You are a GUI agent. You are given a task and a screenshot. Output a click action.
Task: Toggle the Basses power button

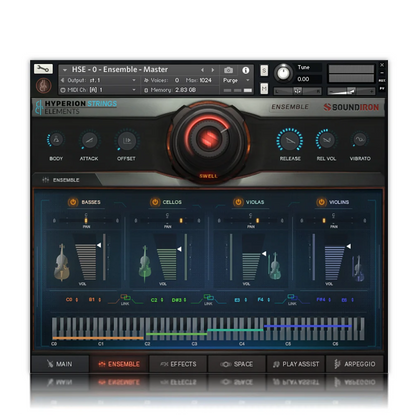[x=73, y=202]
